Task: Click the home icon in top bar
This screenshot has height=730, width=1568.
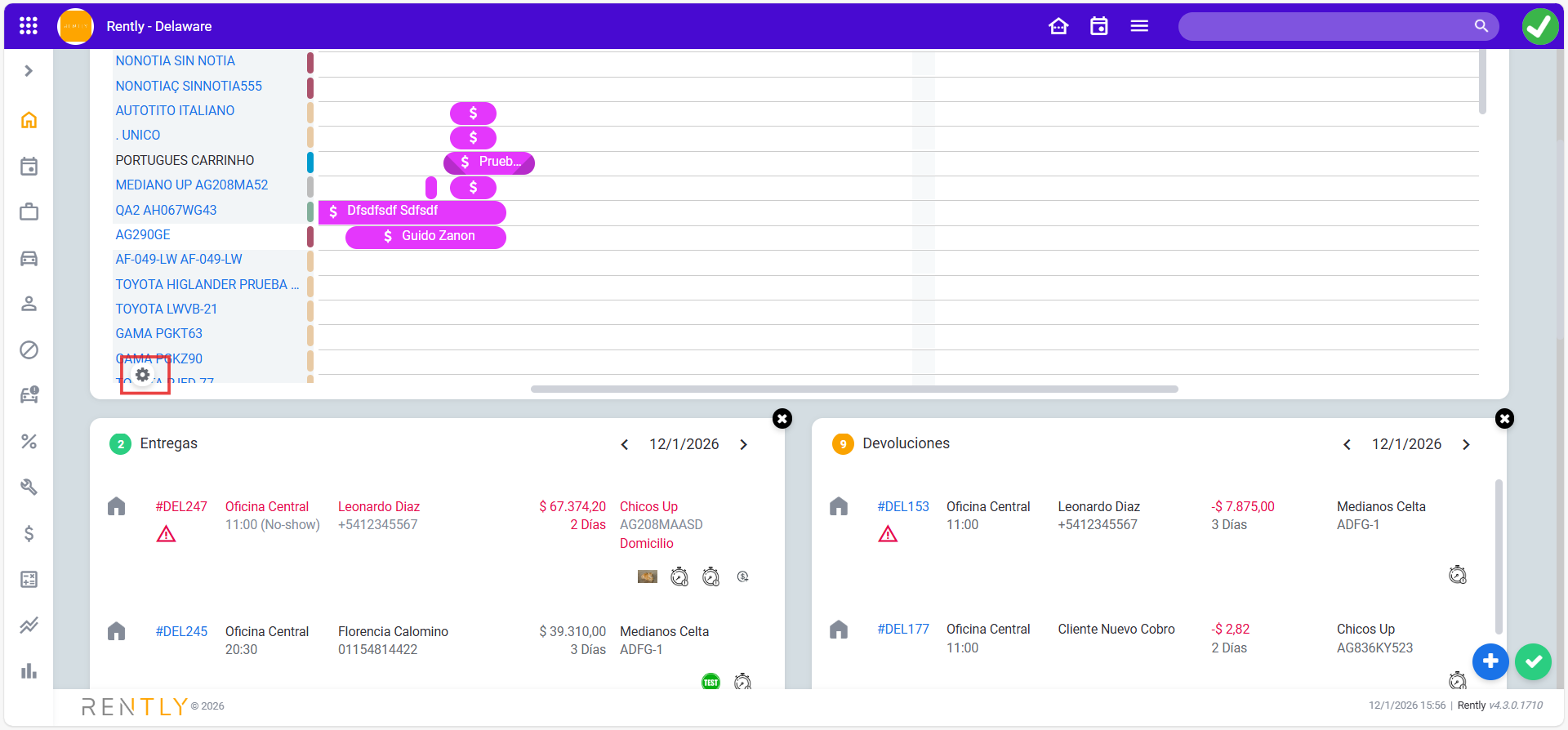Action: click(x=1058, y=26)
